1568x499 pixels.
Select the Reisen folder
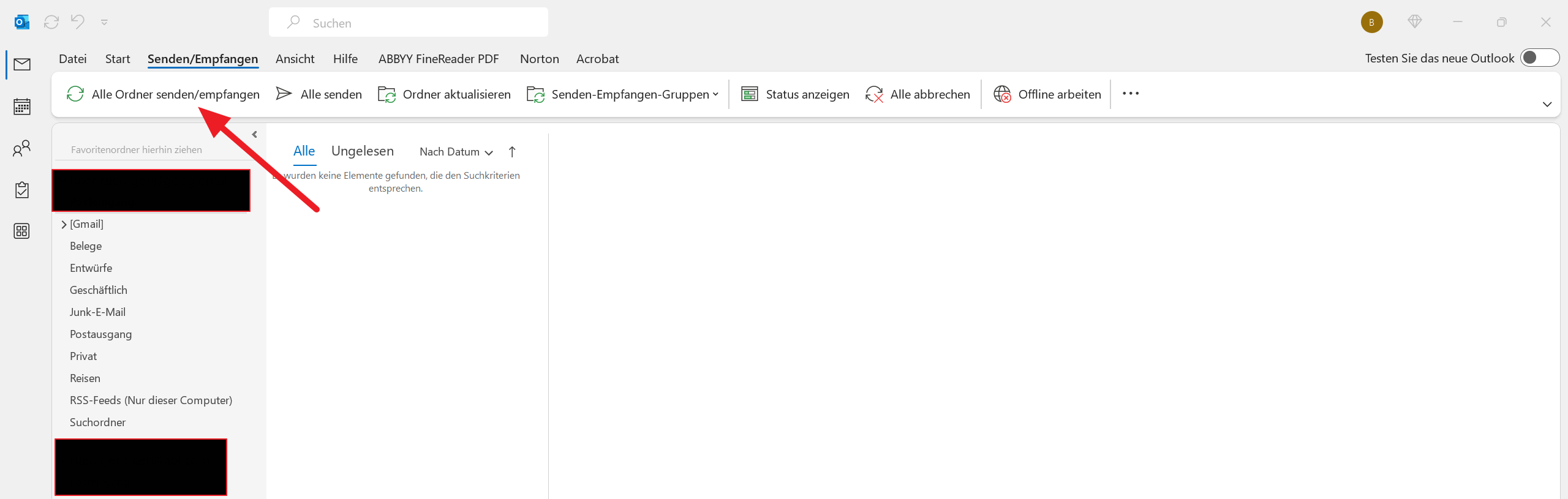click(x=85, y=378)
